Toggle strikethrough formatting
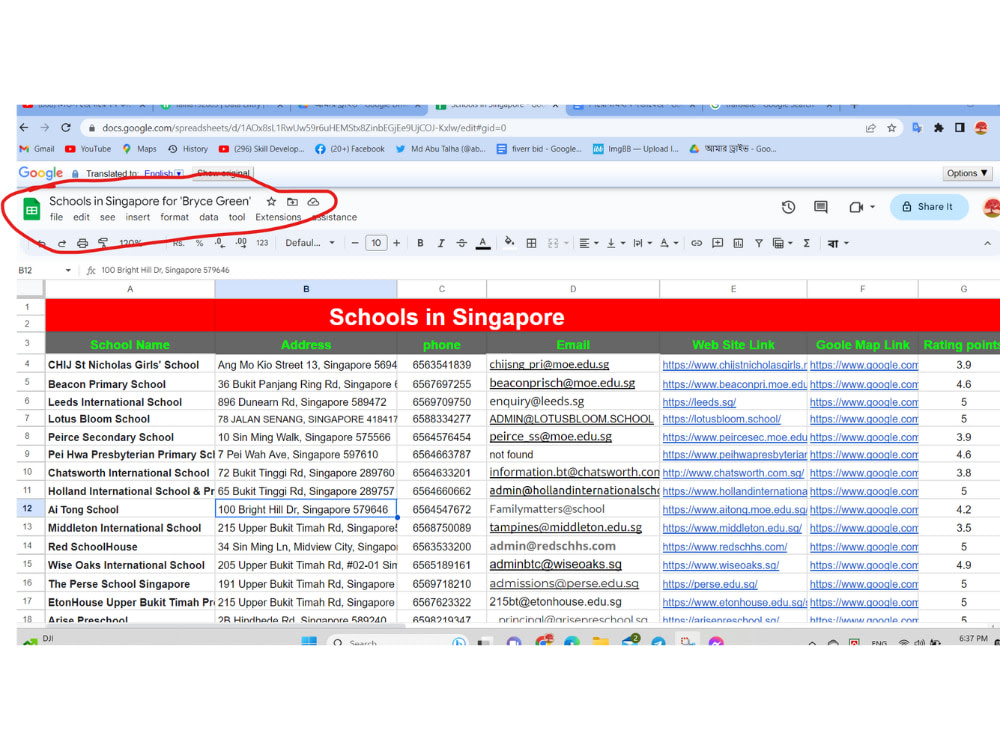The image size is (1000, 750). tap(462, 243)
